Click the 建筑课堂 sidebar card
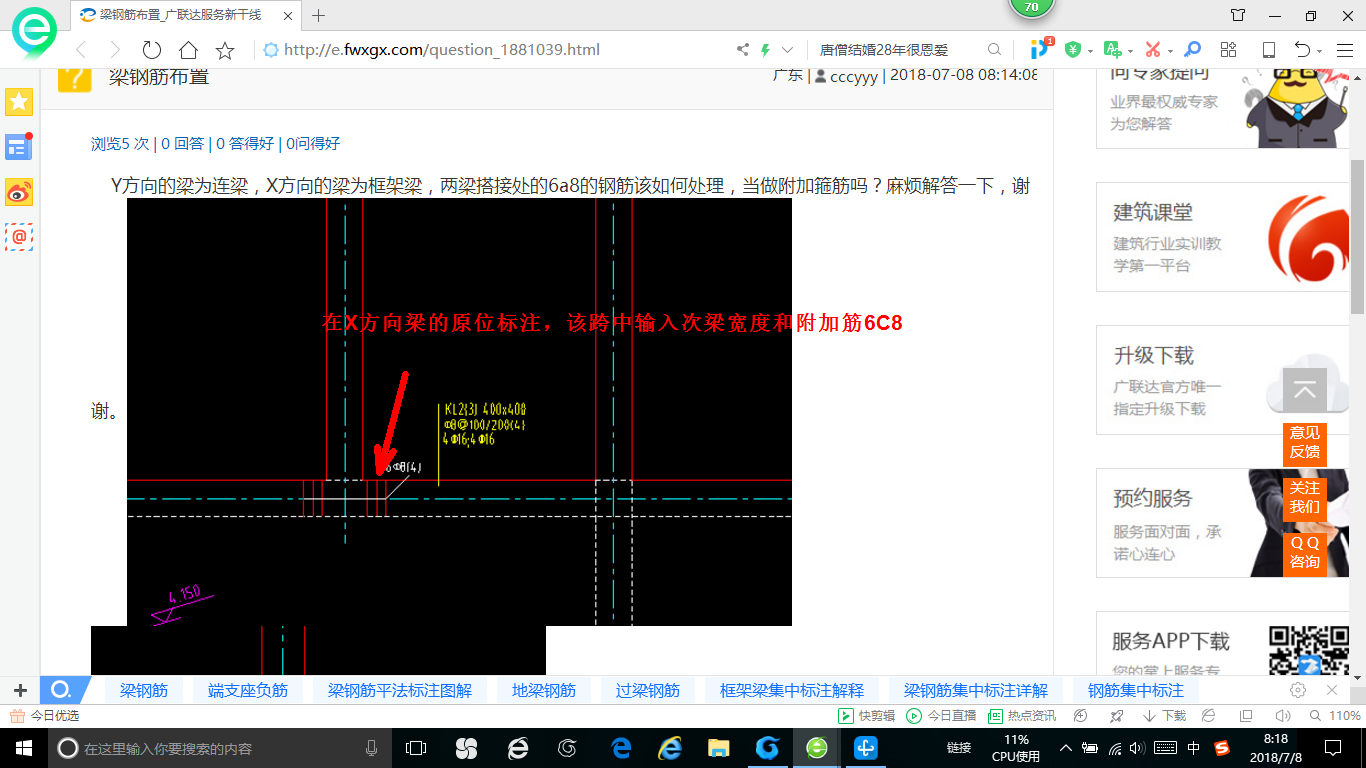The height and width of the screenshot is (768, 1366). pyautogui.click(x=1224, y=237)
